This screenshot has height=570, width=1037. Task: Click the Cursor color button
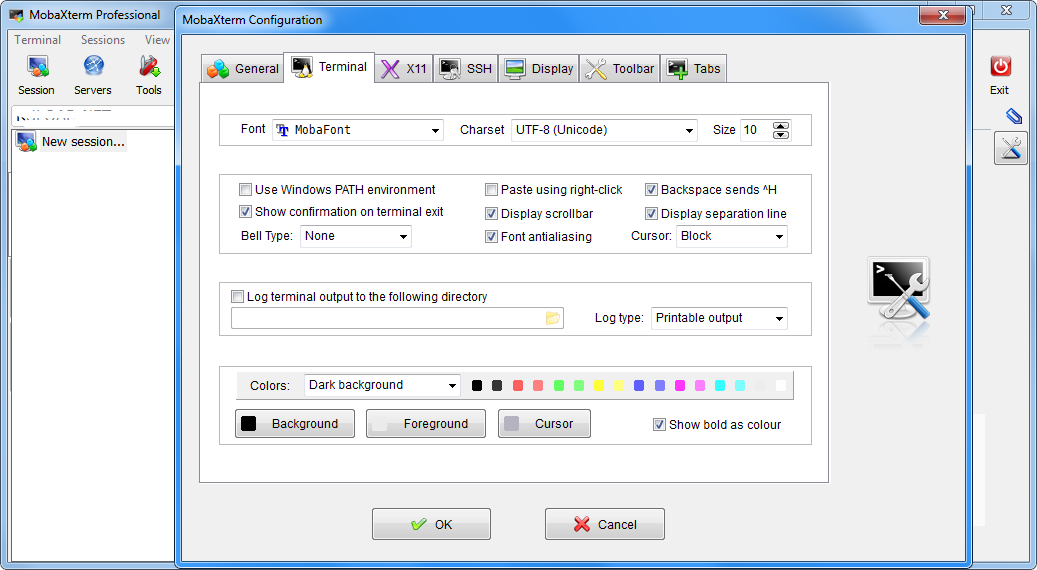click(544, 424)
